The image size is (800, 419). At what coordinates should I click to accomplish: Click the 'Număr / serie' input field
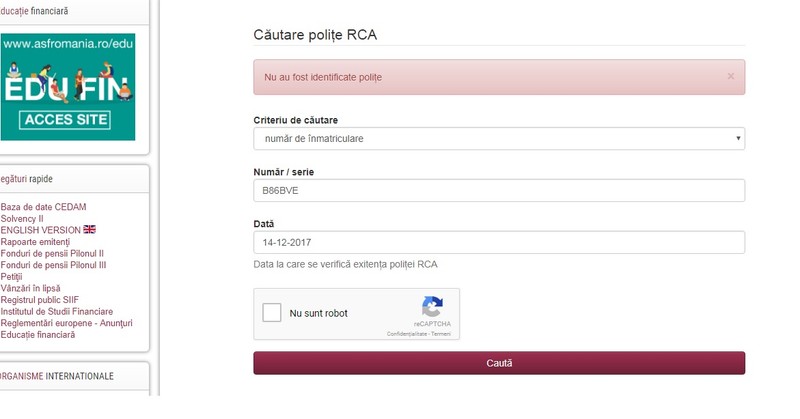tap(499, 190)
